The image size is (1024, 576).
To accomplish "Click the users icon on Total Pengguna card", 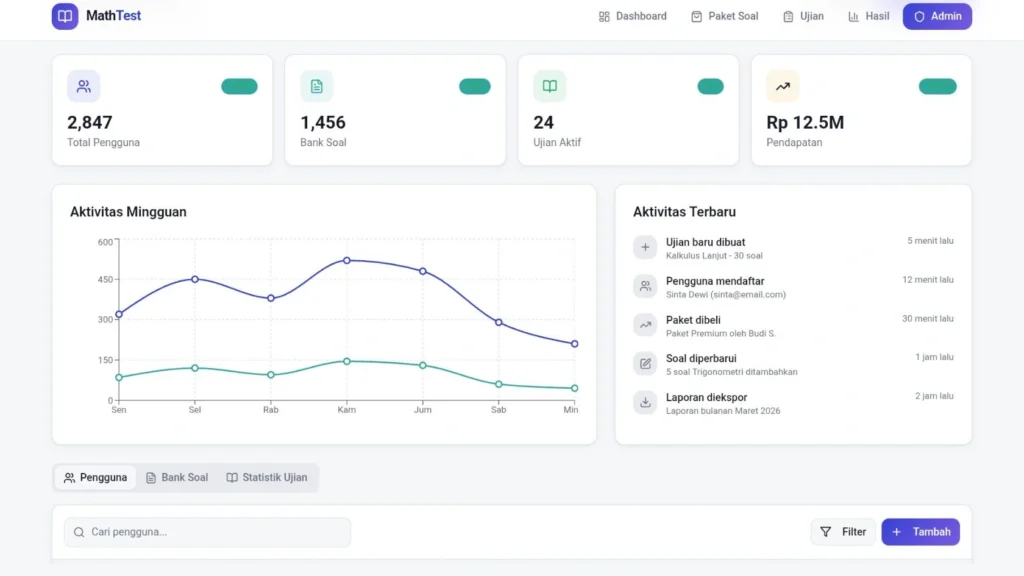I will [x=84, y=86].
